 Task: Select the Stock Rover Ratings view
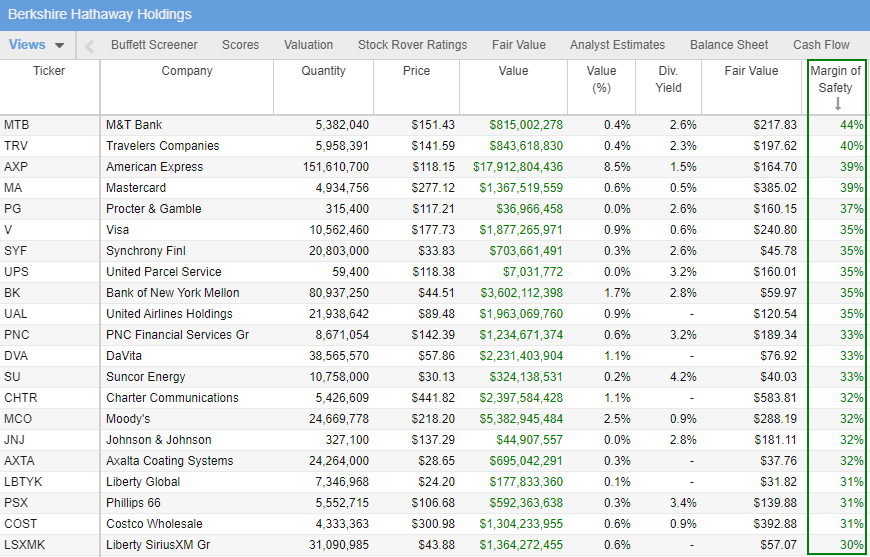412,45
